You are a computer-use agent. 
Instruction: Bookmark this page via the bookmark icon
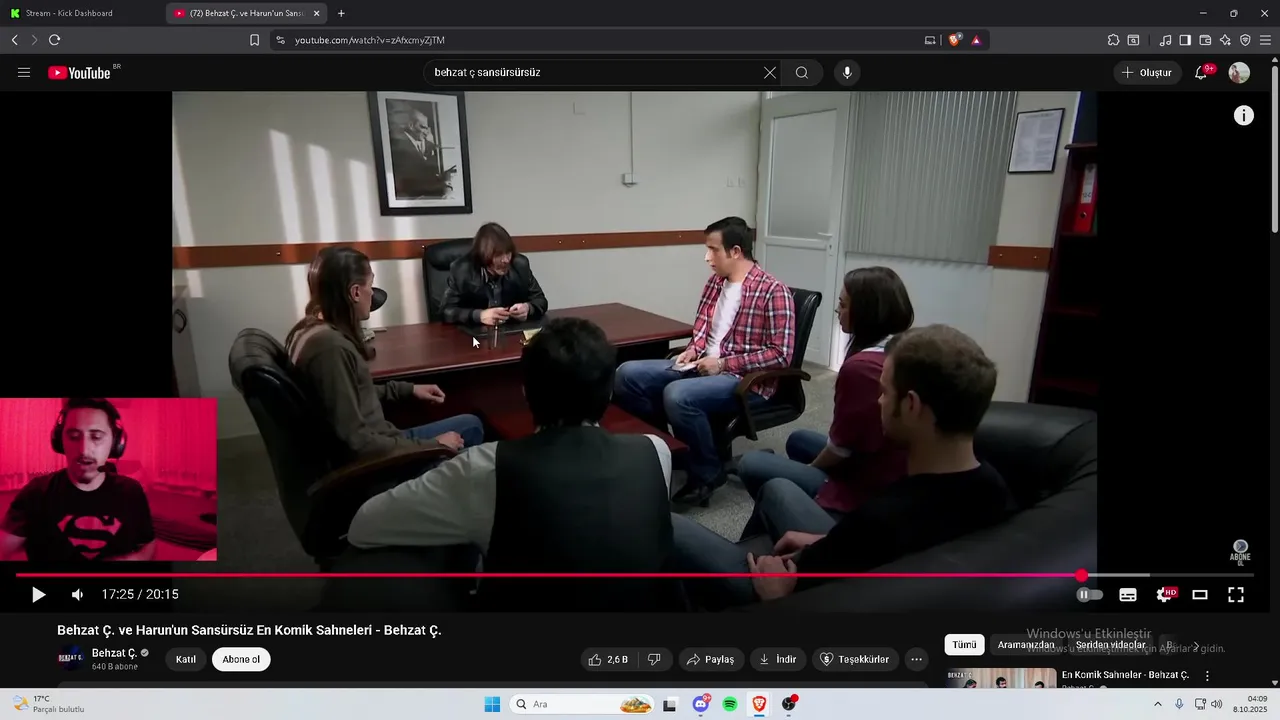[x=254, y=40]
